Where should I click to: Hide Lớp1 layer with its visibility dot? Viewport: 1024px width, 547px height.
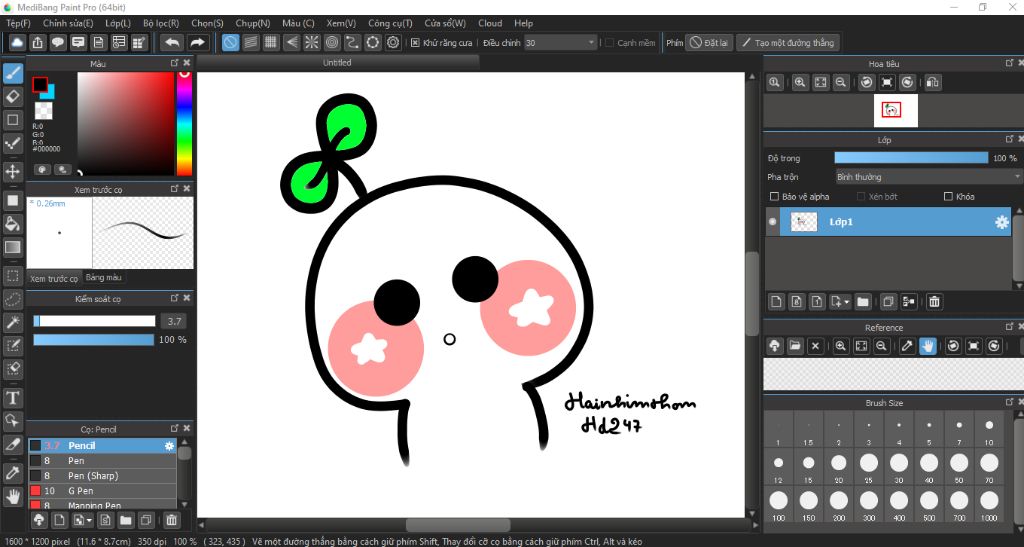click(772, 222)
